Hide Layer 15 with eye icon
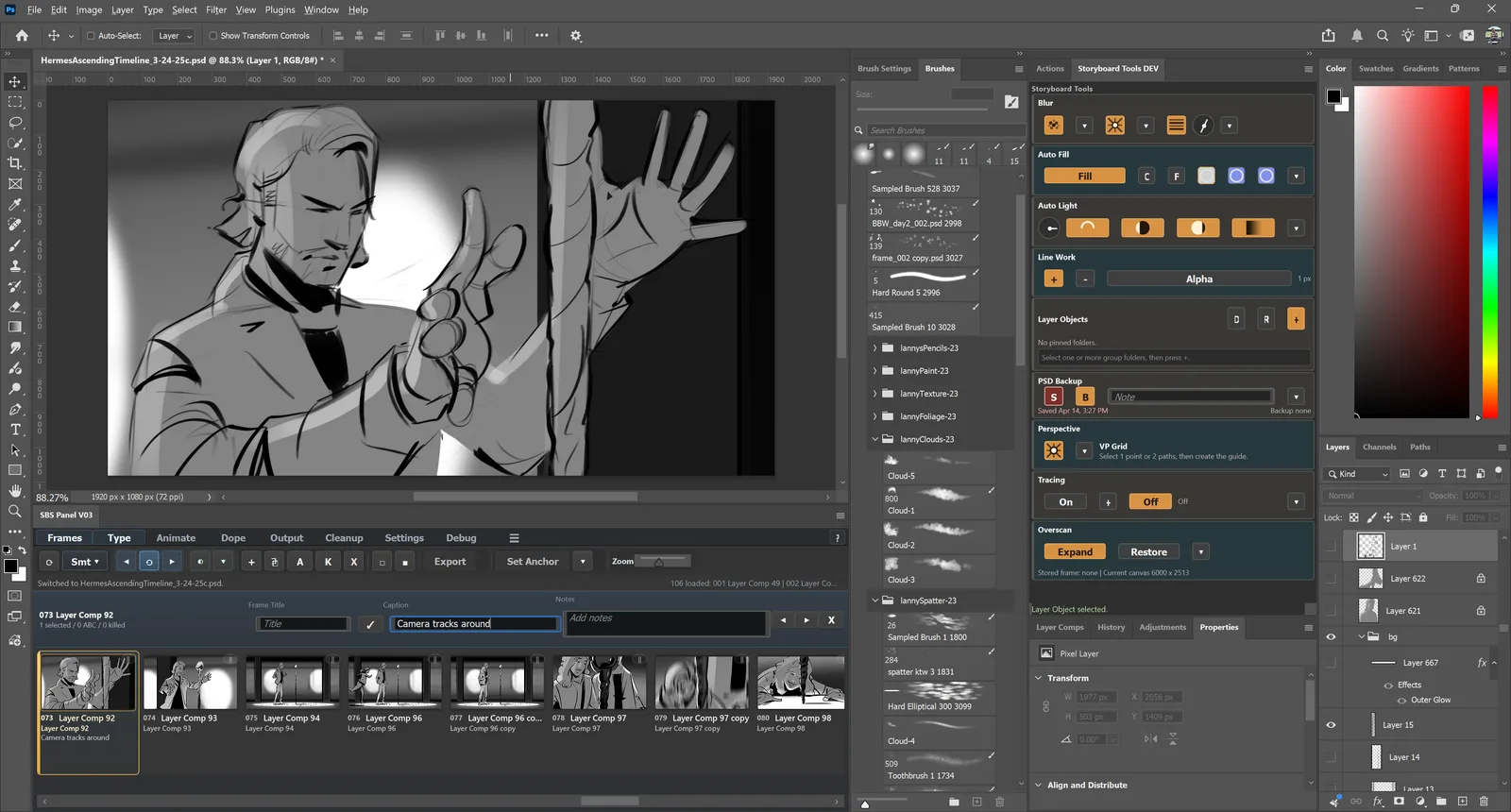 pos(1332,725)
